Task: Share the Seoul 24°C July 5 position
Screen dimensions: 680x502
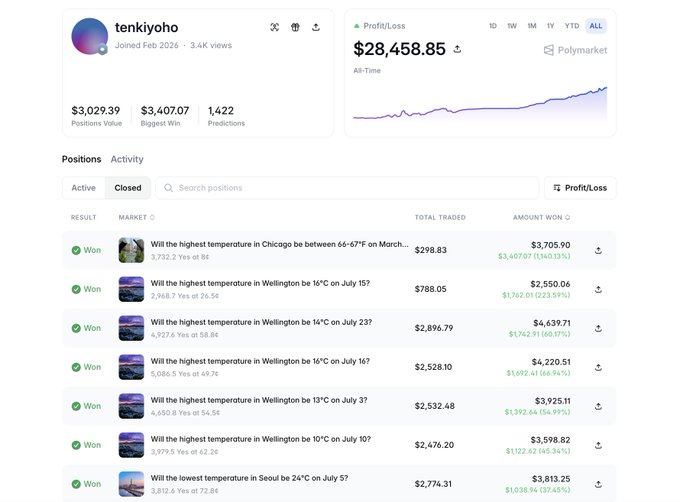Action: point(598,485)
